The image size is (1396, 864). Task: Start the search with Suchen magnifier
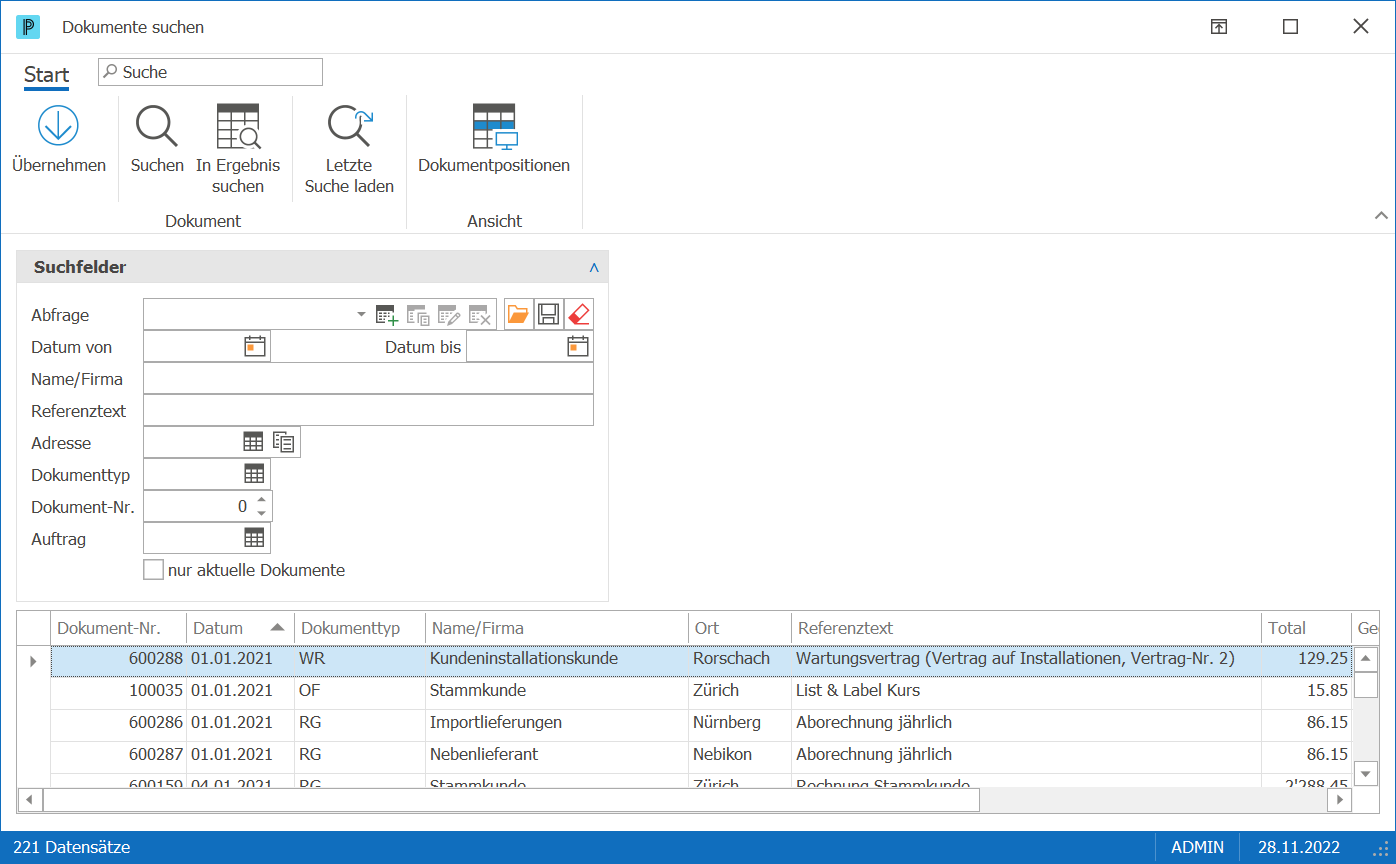click(x=157, y=126)
